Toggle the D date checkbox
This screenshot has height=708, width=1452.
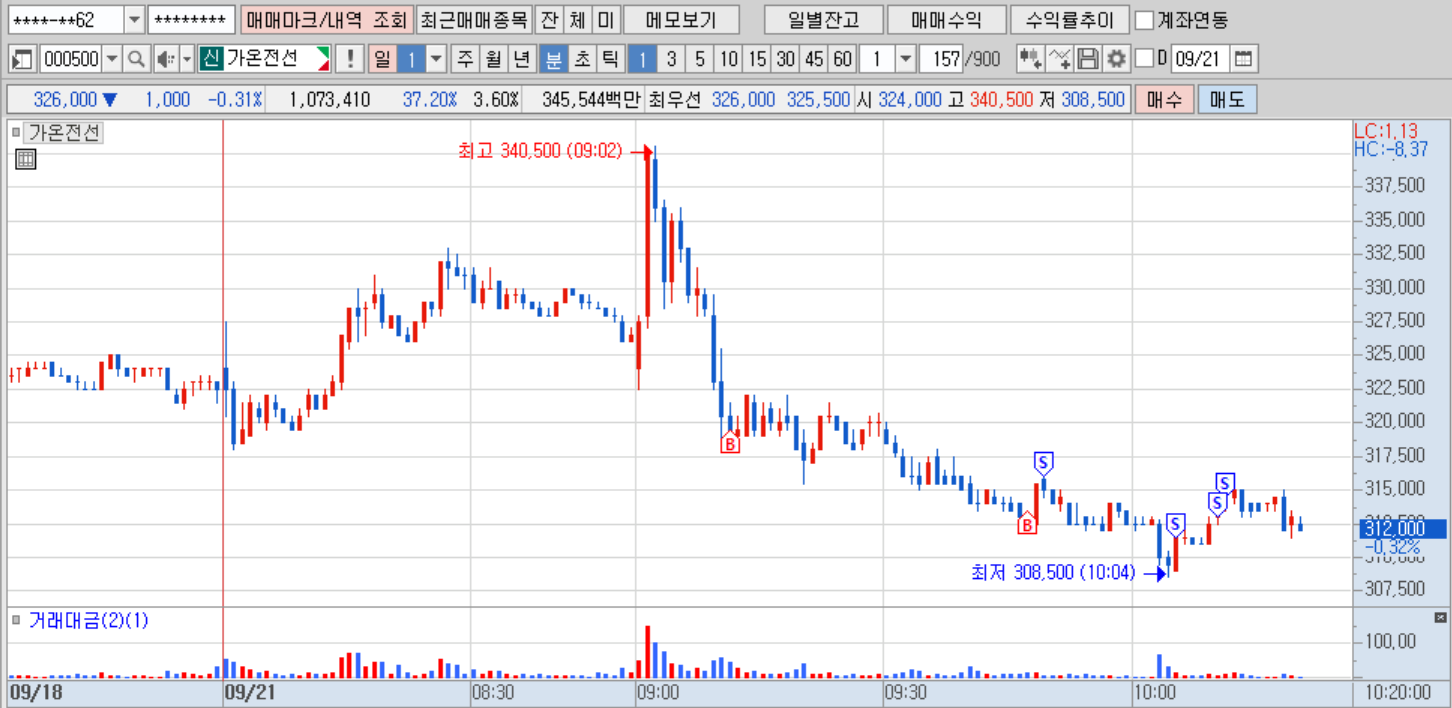(x=1145, y=59)
